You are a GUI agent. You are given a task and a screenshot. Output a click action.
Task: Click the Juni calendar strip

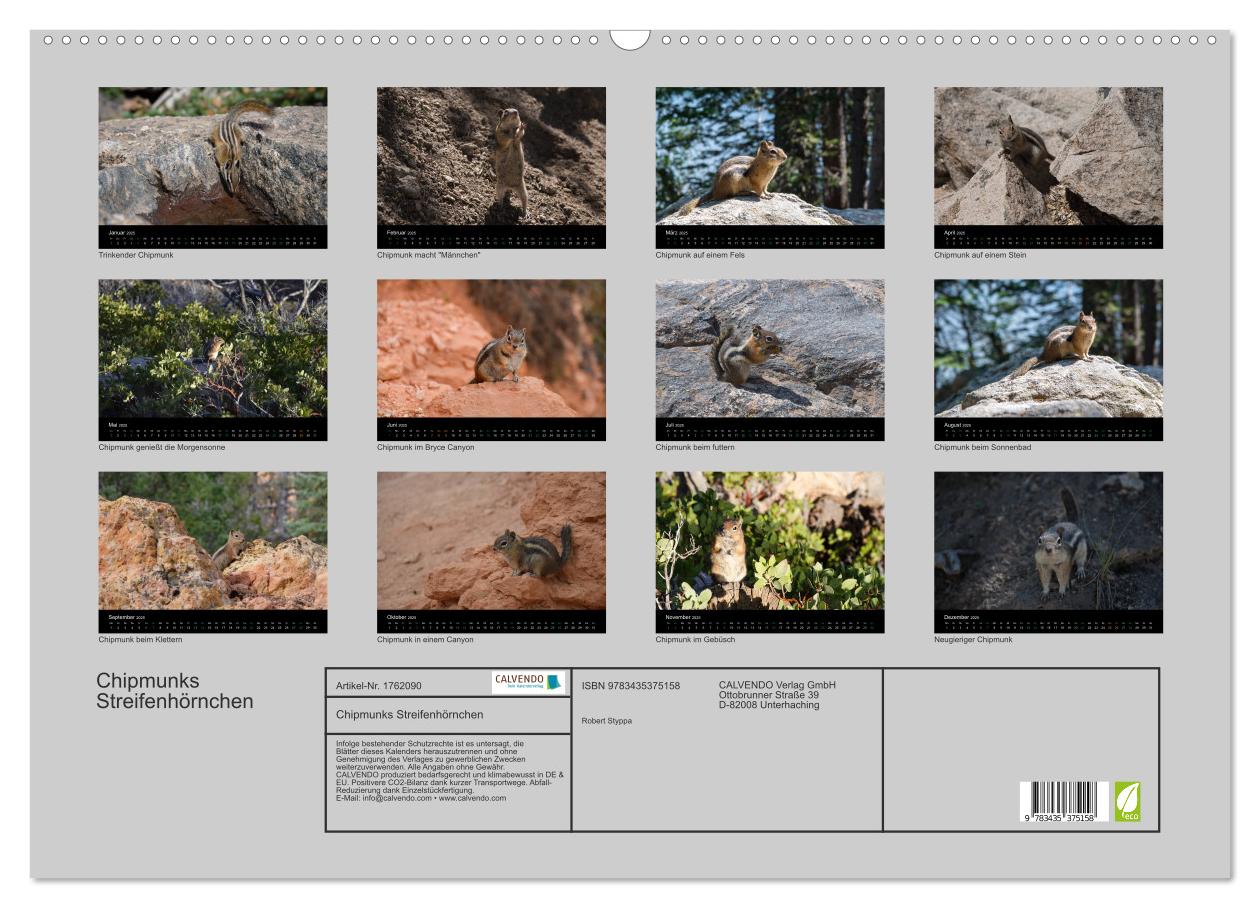pyautogui.click(x=491, y=429)
